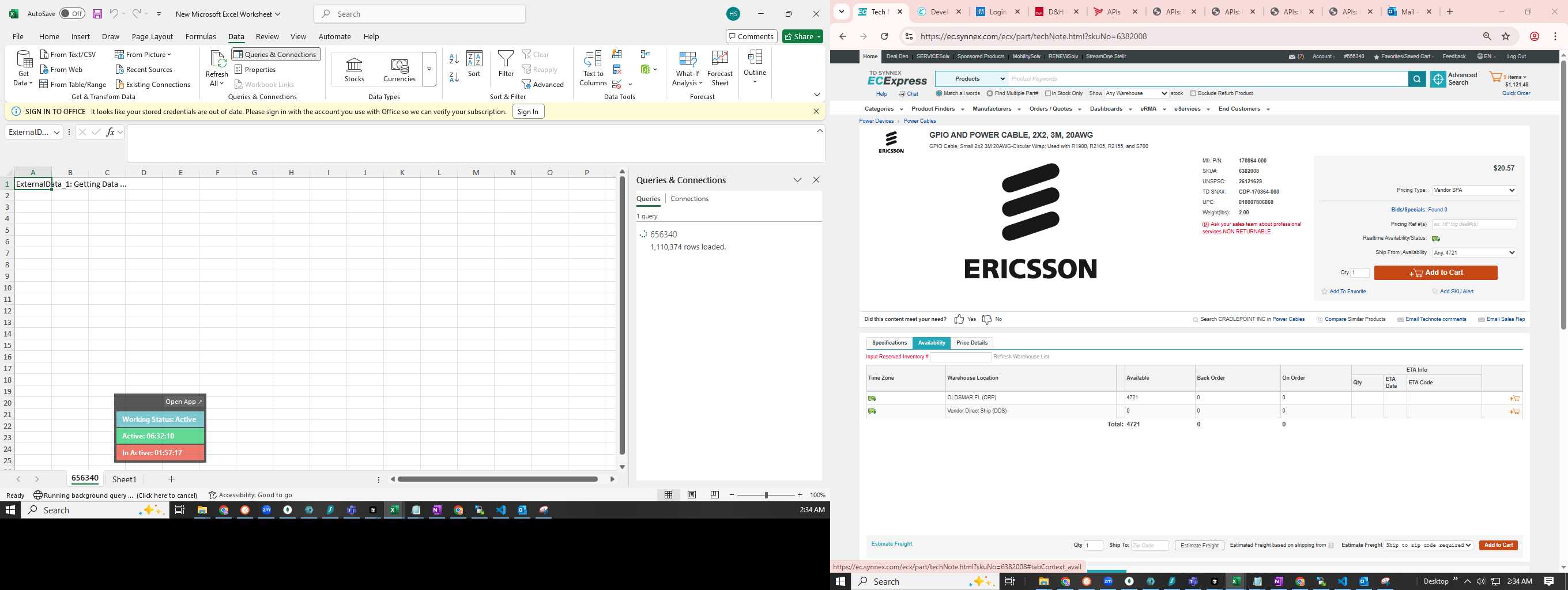Open the Insert ribbon tab
1568x590 pixels.
click(x=80, y=36)
